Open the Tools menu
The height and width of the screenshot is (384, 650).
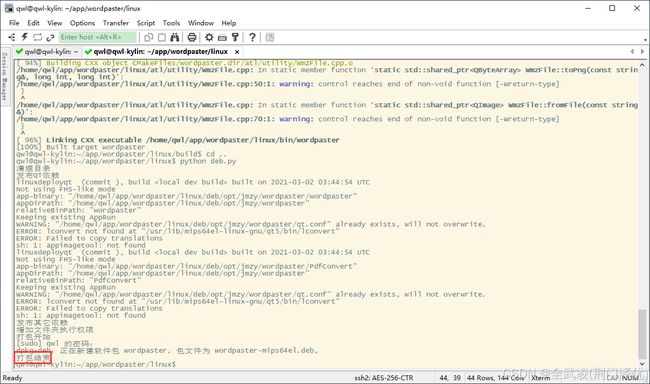click(x=171, y=23)
